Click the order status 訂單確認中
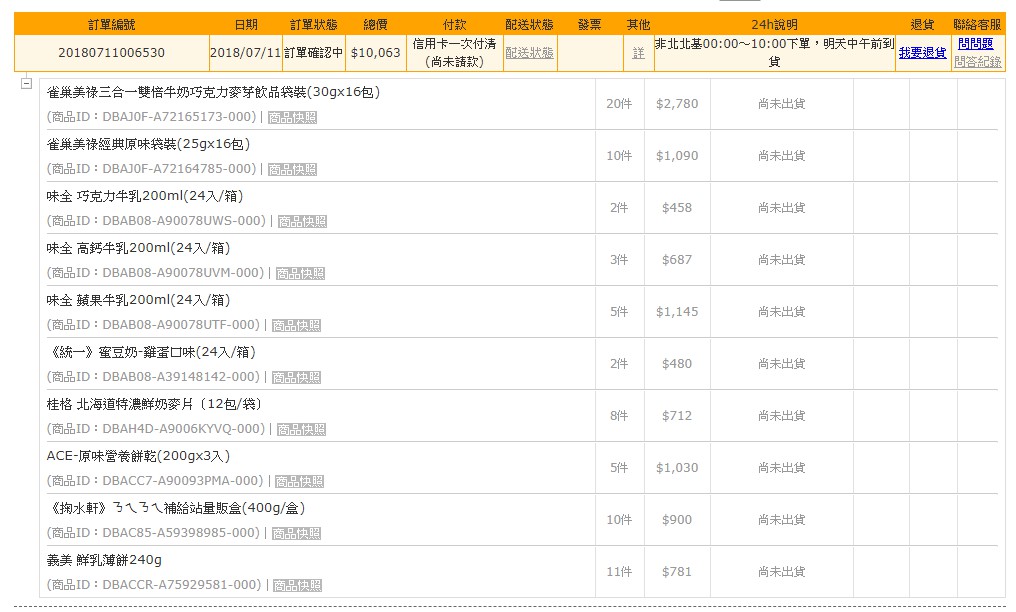 (x=314, y=52)
